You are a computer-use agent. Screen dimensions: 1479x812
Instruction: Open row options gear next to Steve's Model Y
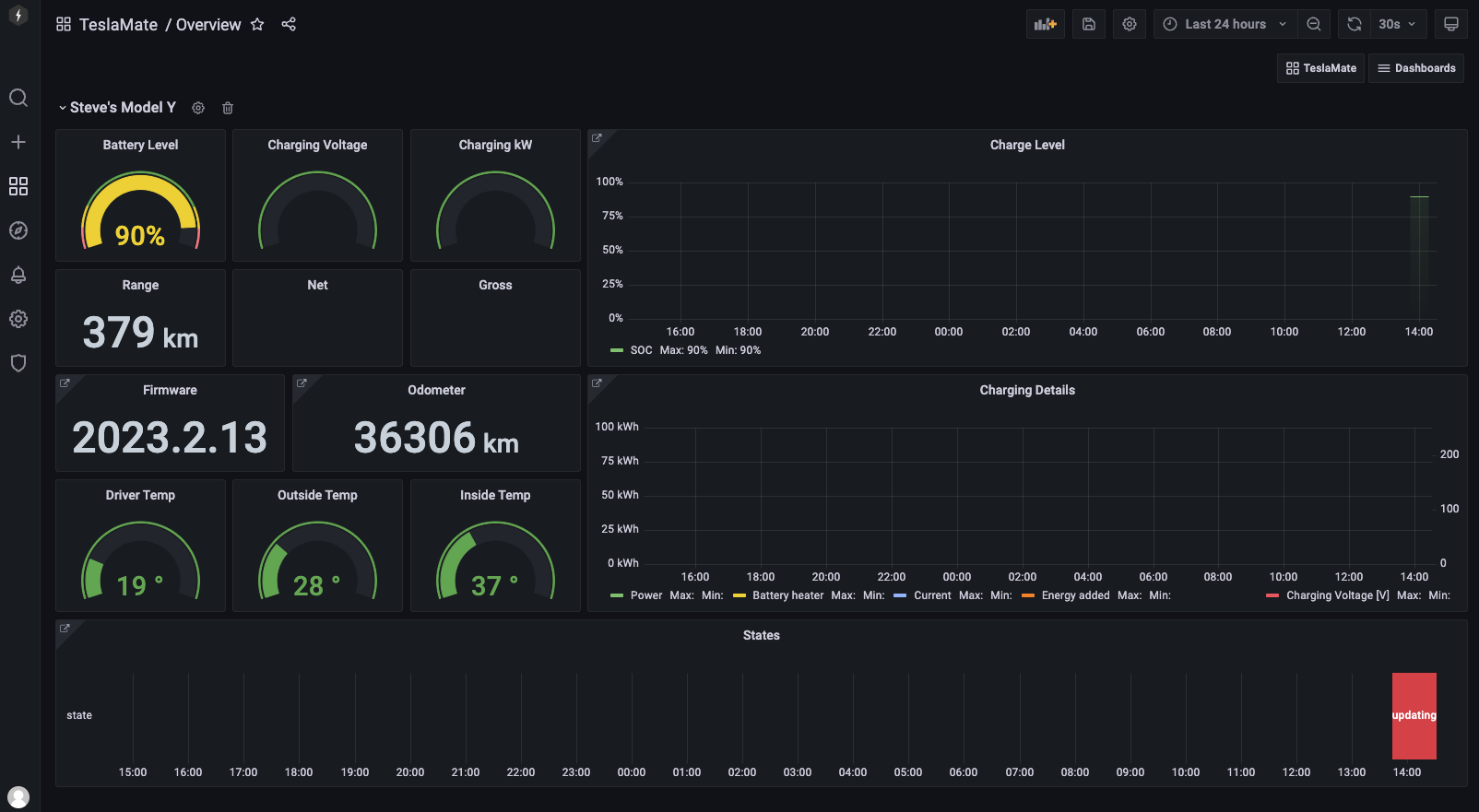pos(198,108)
